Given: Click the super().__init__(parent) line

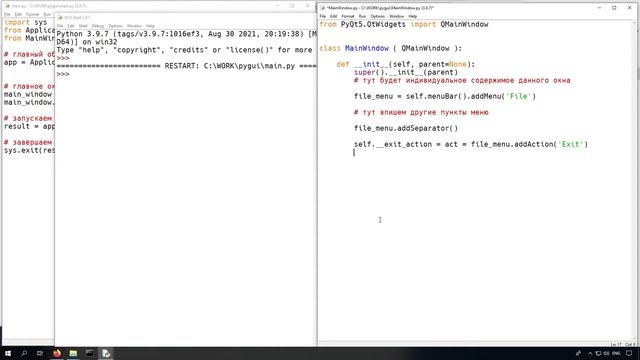Looking at the screenshot, I should click(406, 72).
